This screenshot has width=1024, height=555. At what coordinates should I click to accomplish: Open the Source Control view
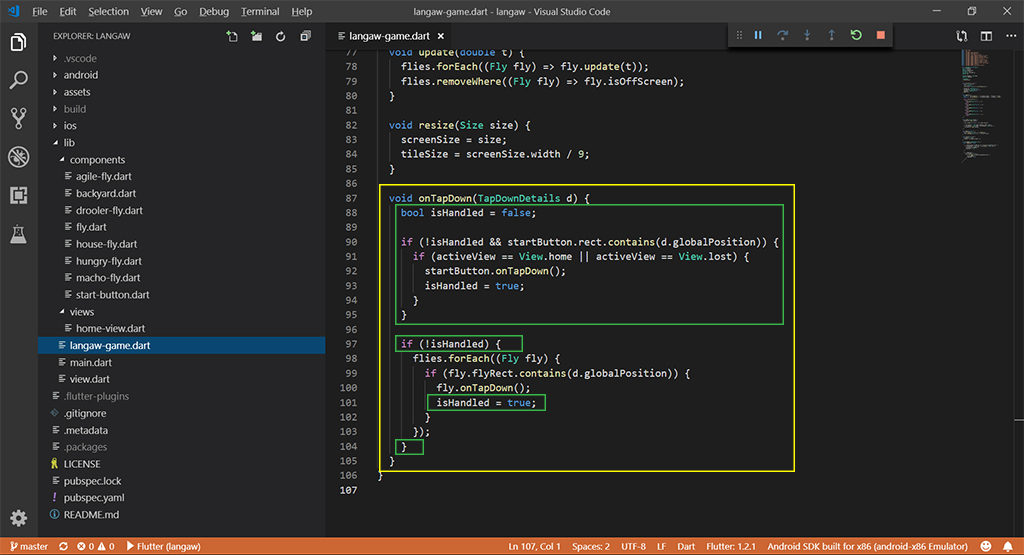pyautogui.click(x=18, y=118)
